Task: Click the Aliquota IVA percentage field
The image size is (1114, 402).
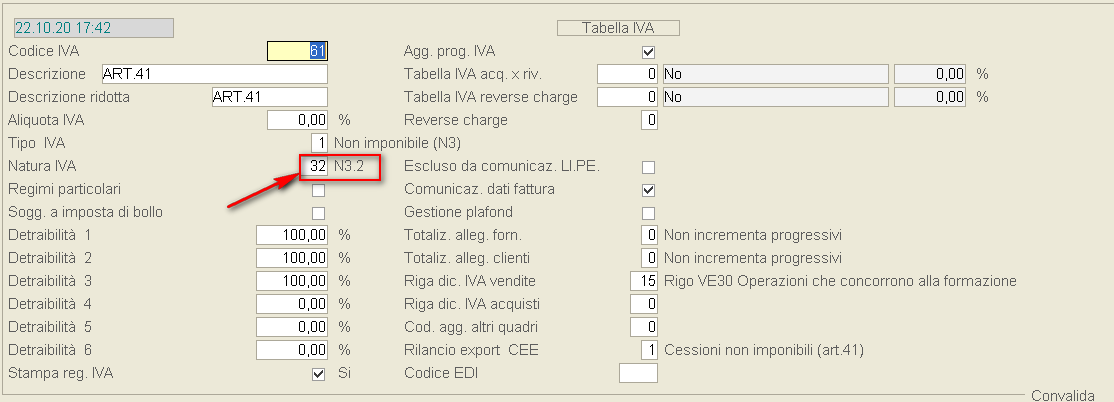Action: [297, 120]
